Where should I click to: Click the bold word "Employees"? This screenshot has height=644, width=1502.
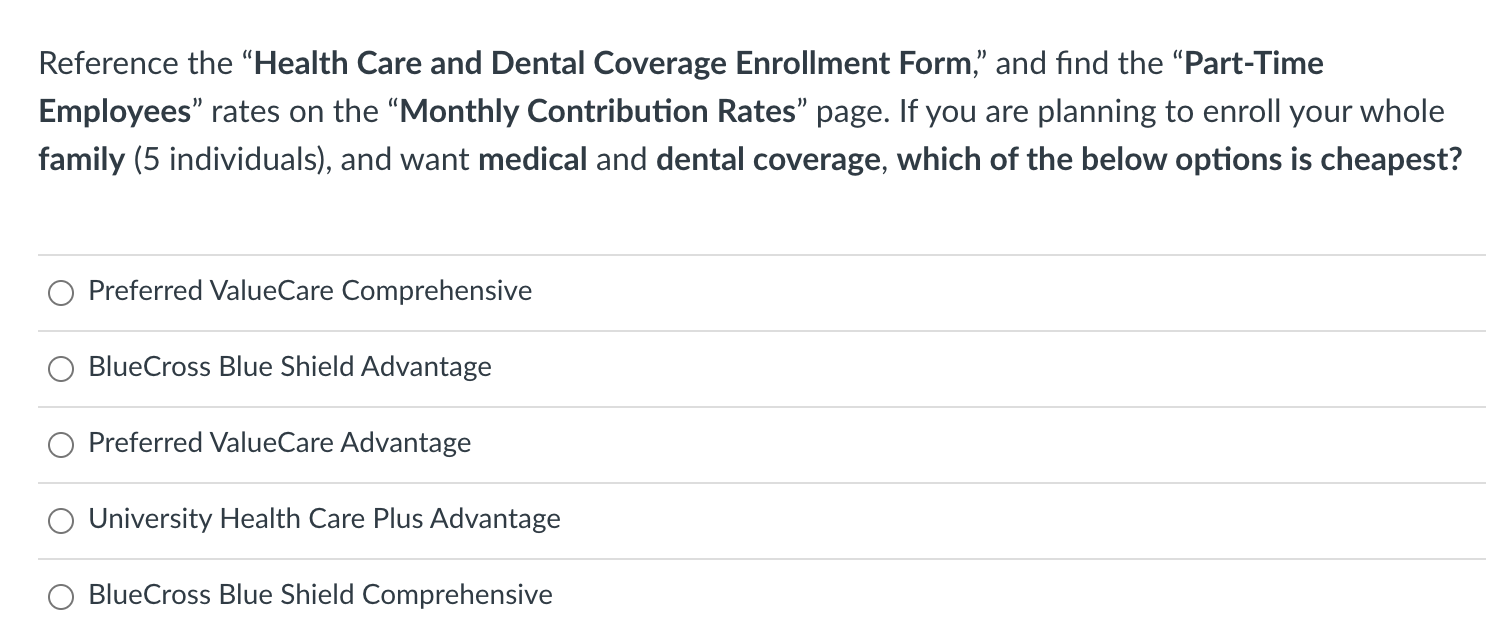(x=115, y=111)
